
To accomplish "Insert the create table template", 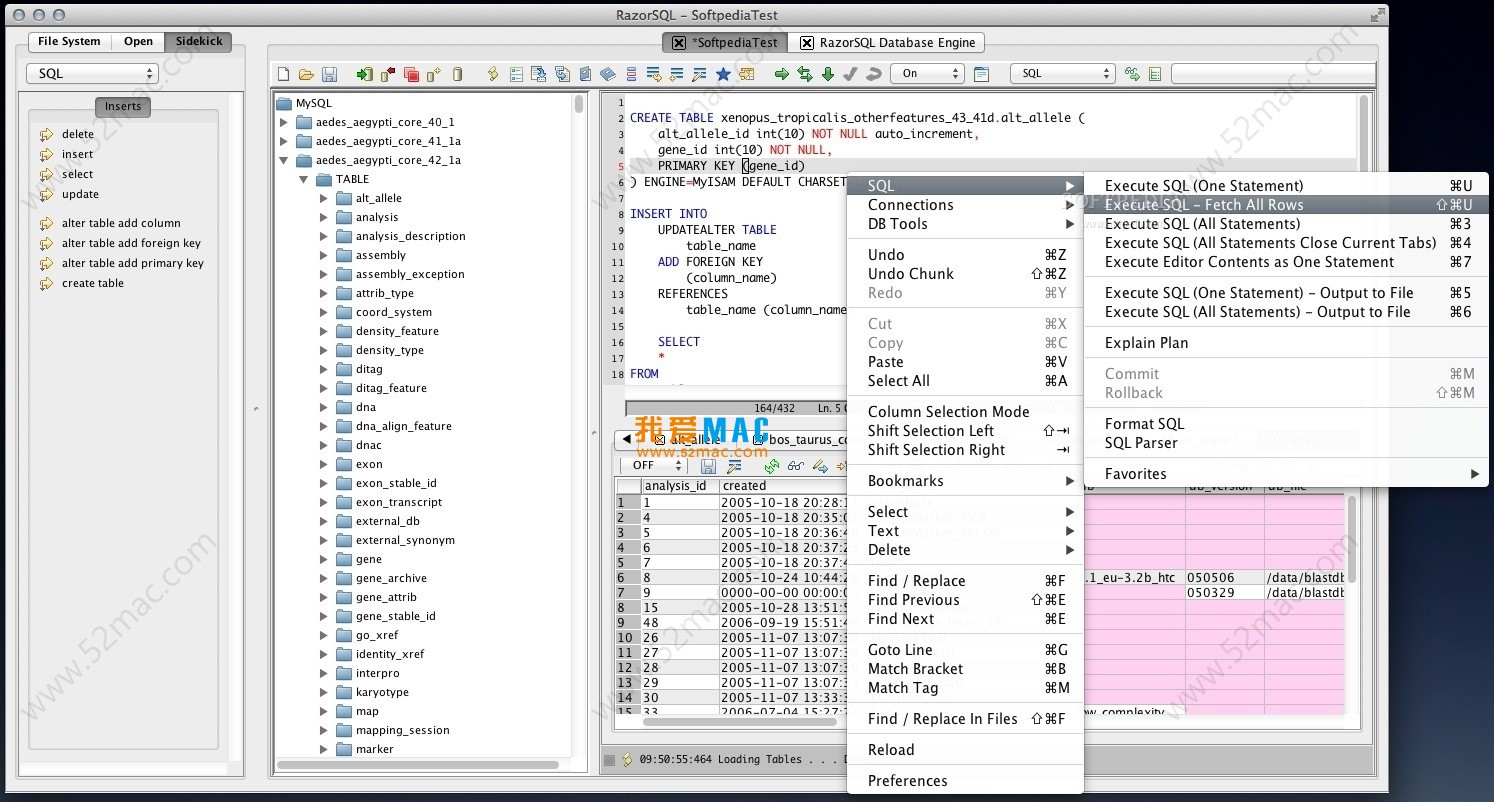I will 93,283.
